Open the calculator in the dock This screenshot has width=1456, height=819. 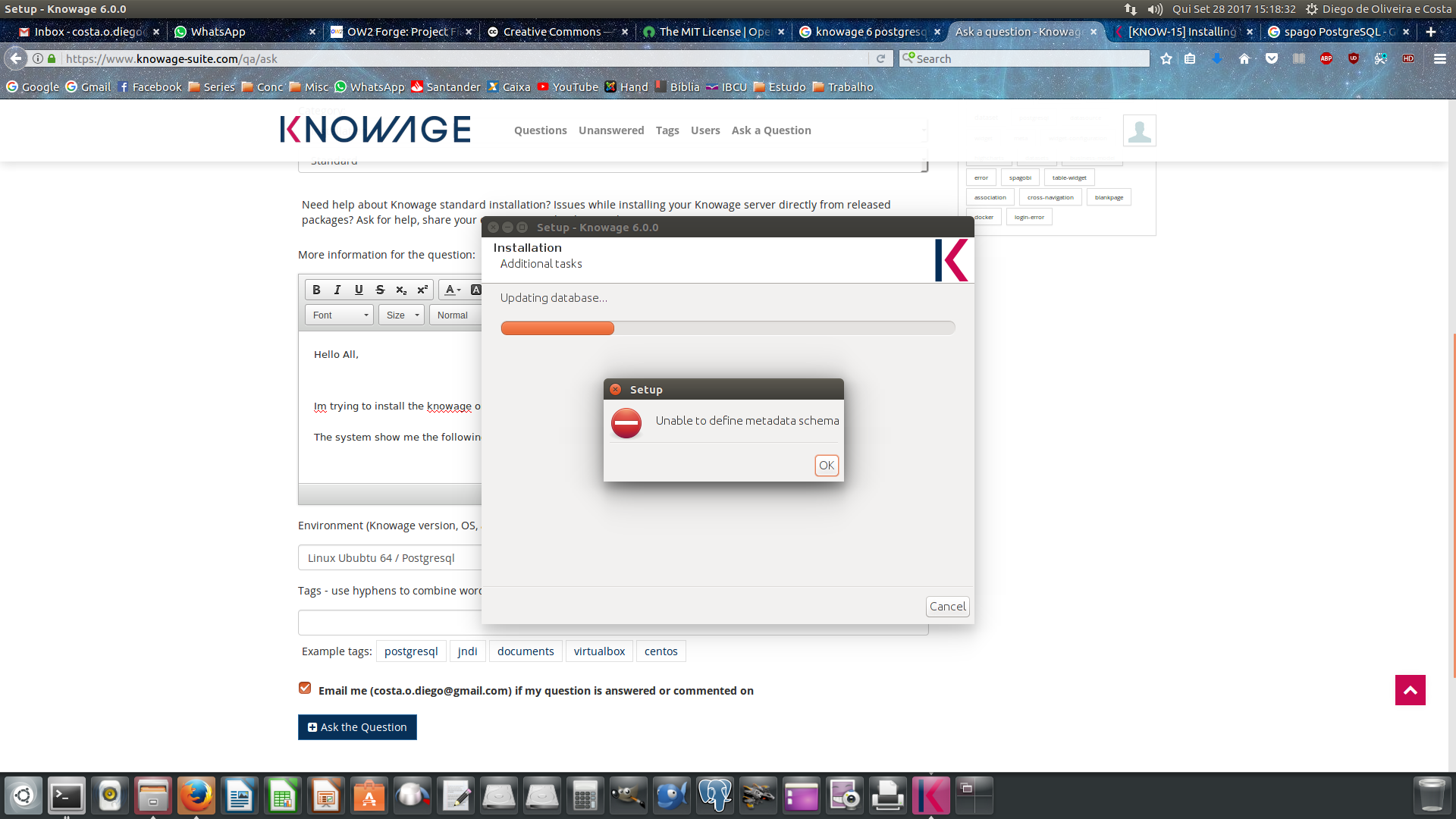pos(585,796)
